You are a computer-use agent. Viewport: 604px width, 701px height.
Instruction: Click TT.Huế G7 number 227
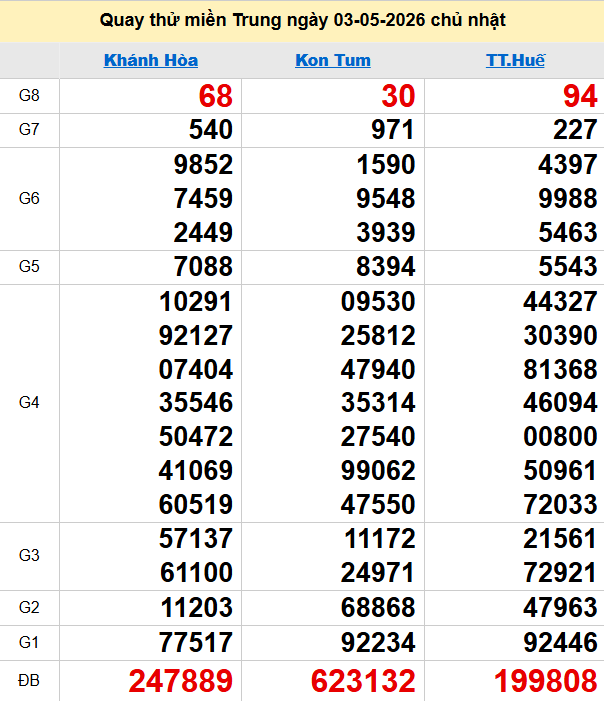point(575,130)
